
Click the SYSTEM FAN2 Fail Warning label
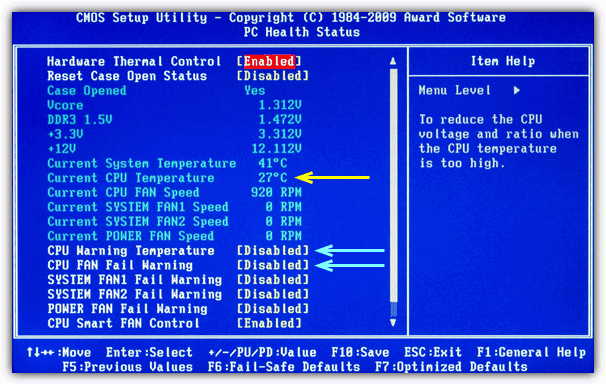(134, 294)
